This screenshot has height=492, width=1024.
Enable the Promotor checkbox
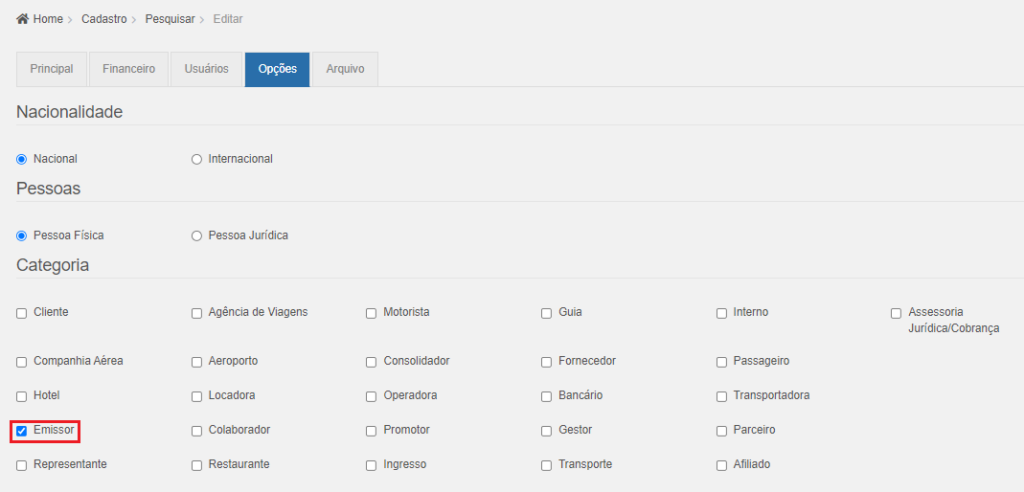pyautogui.click(x=372, y=431)
